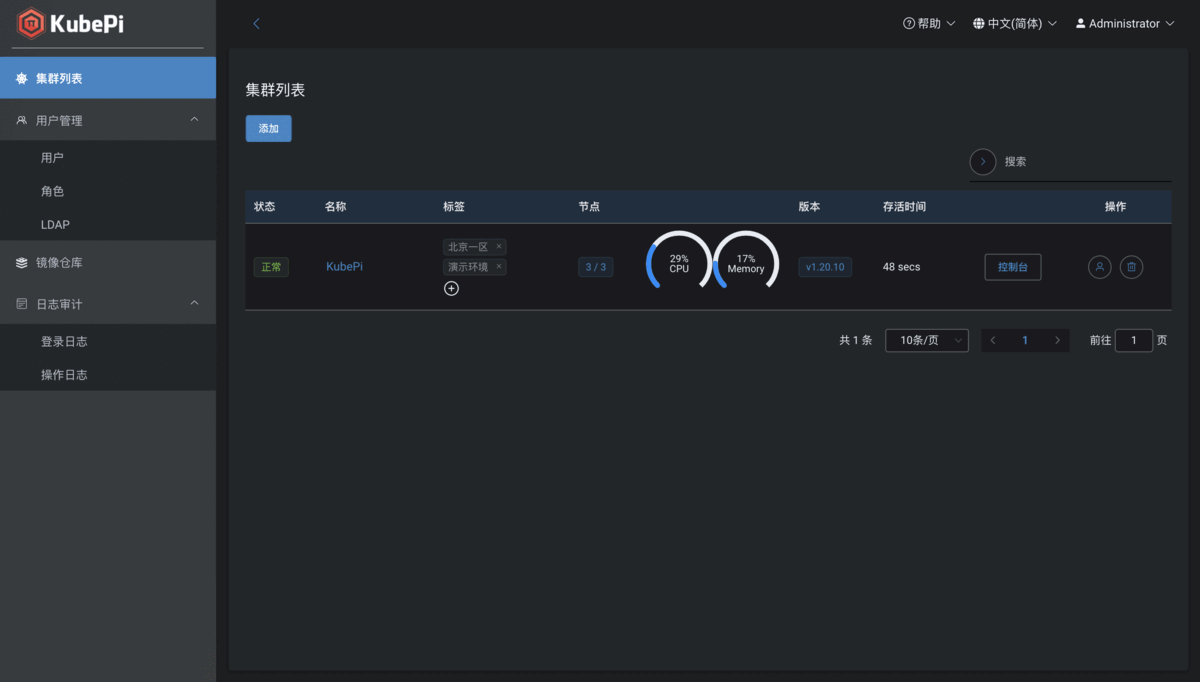Click page number 1

pyautogui.click(x=1025, y=341)
